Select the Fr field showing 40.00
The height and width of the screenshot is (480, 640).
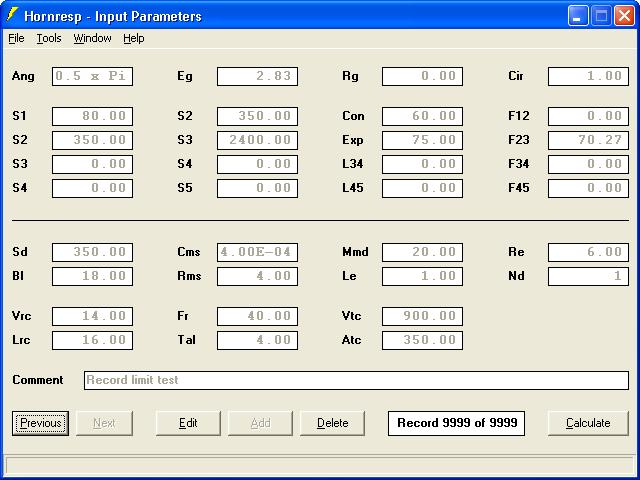(258, 316)
